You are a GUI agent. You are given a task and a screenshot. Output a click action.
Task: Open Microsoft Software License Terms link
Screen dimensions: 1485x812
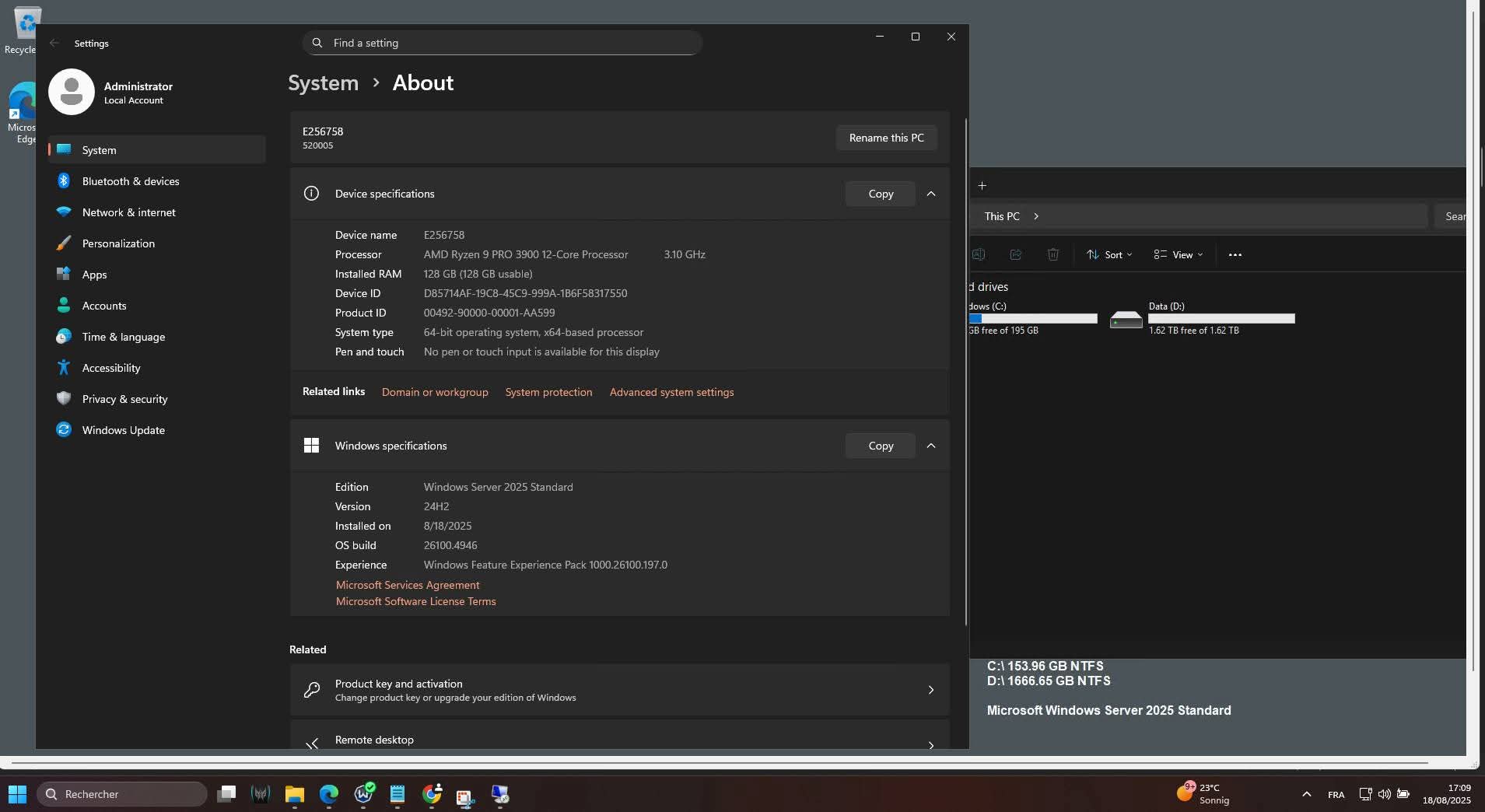coord(416,601)
